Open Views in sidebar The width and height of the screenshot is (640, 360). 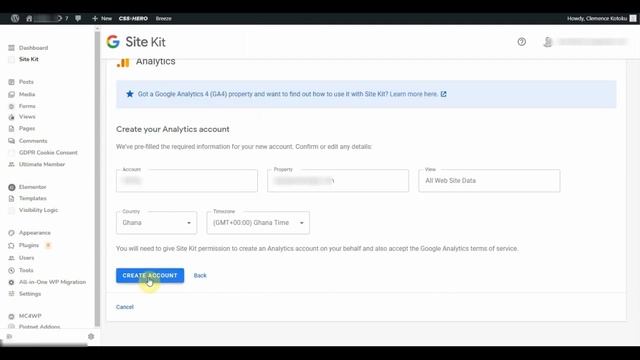tap(27, 117)
